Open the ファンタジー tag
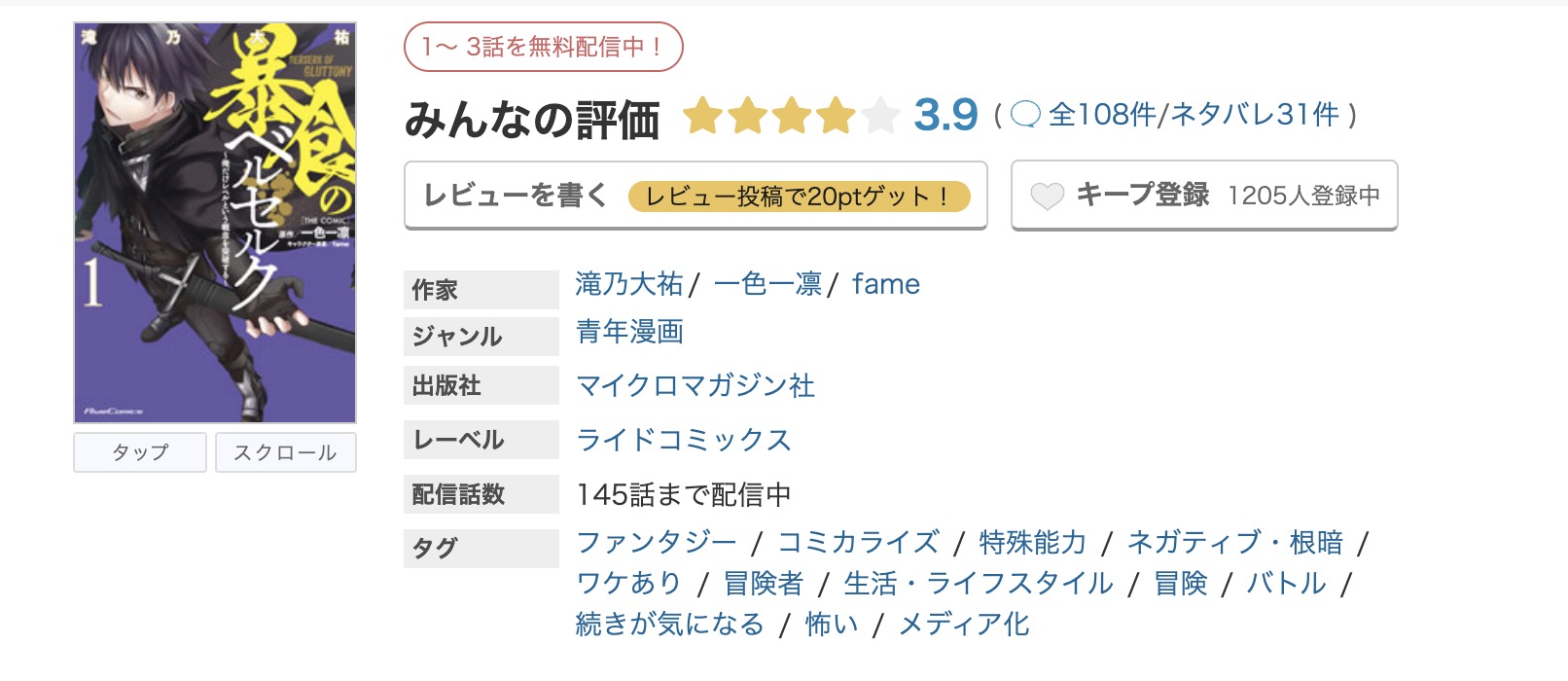This screenshot has width=1568, height=681. (658, 542)
